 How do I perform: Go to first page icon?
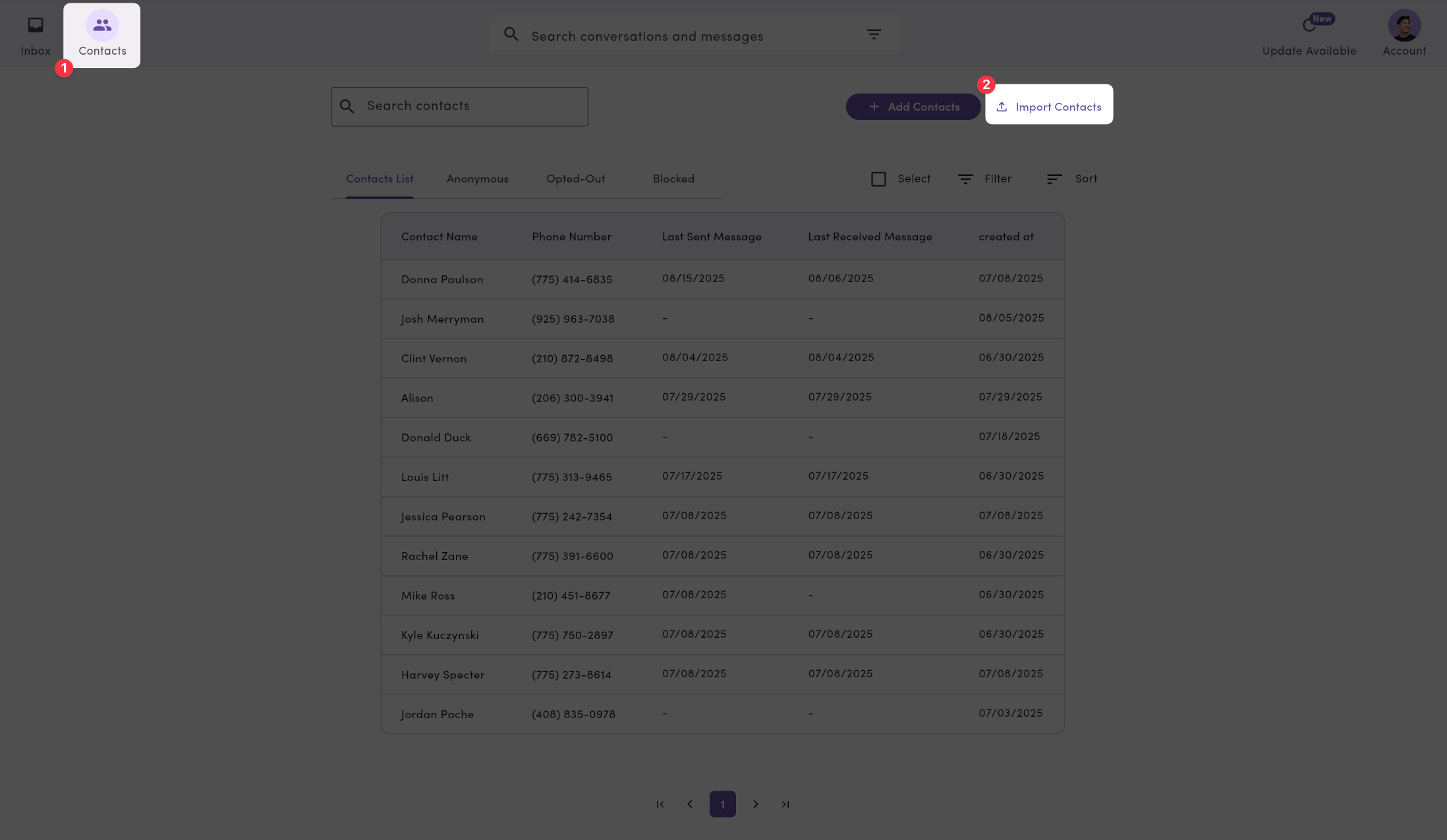click(660, 804)
